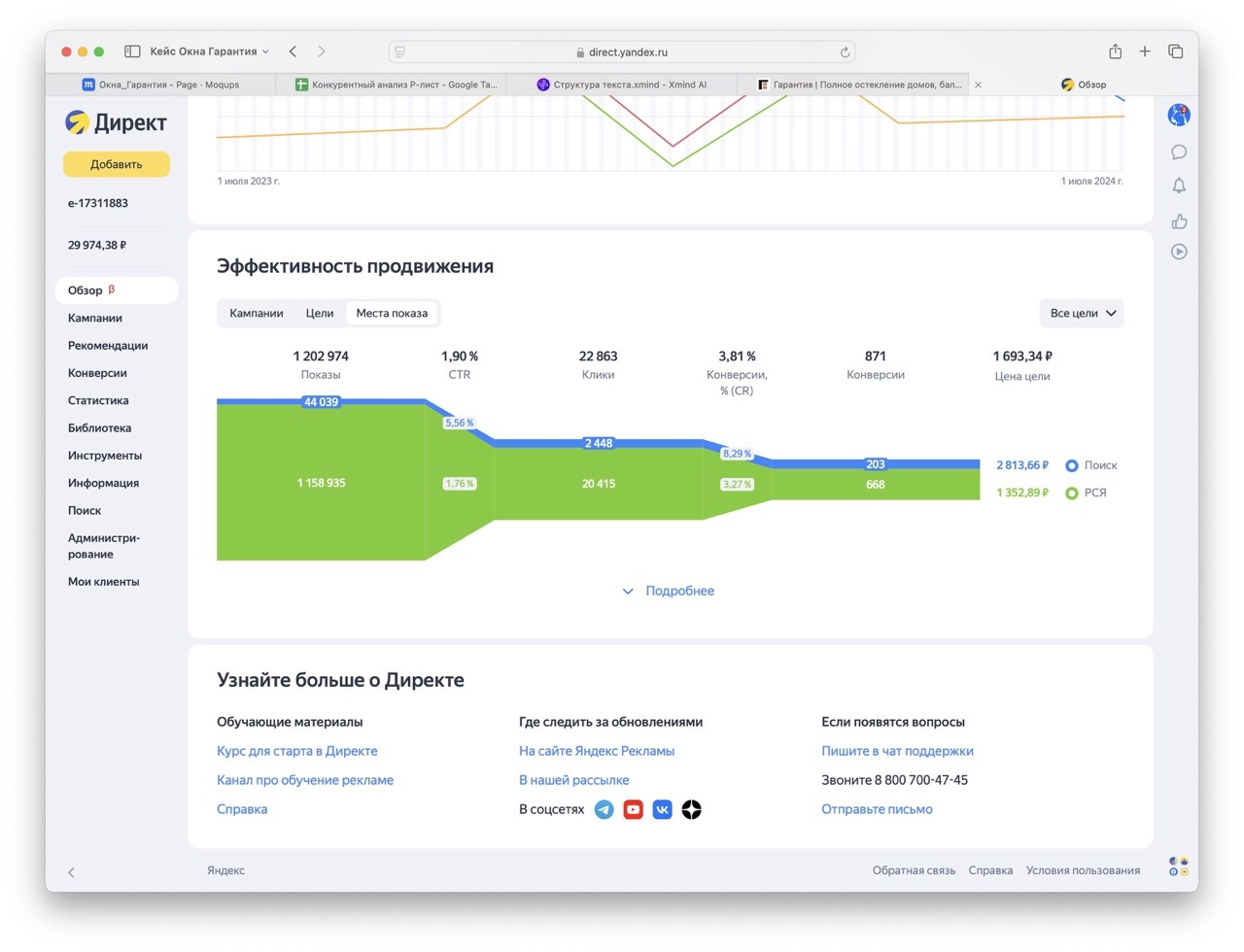Open the Telegram social link
The height and width of the screenshot is (952, 1244).
(x=604, y=809)
